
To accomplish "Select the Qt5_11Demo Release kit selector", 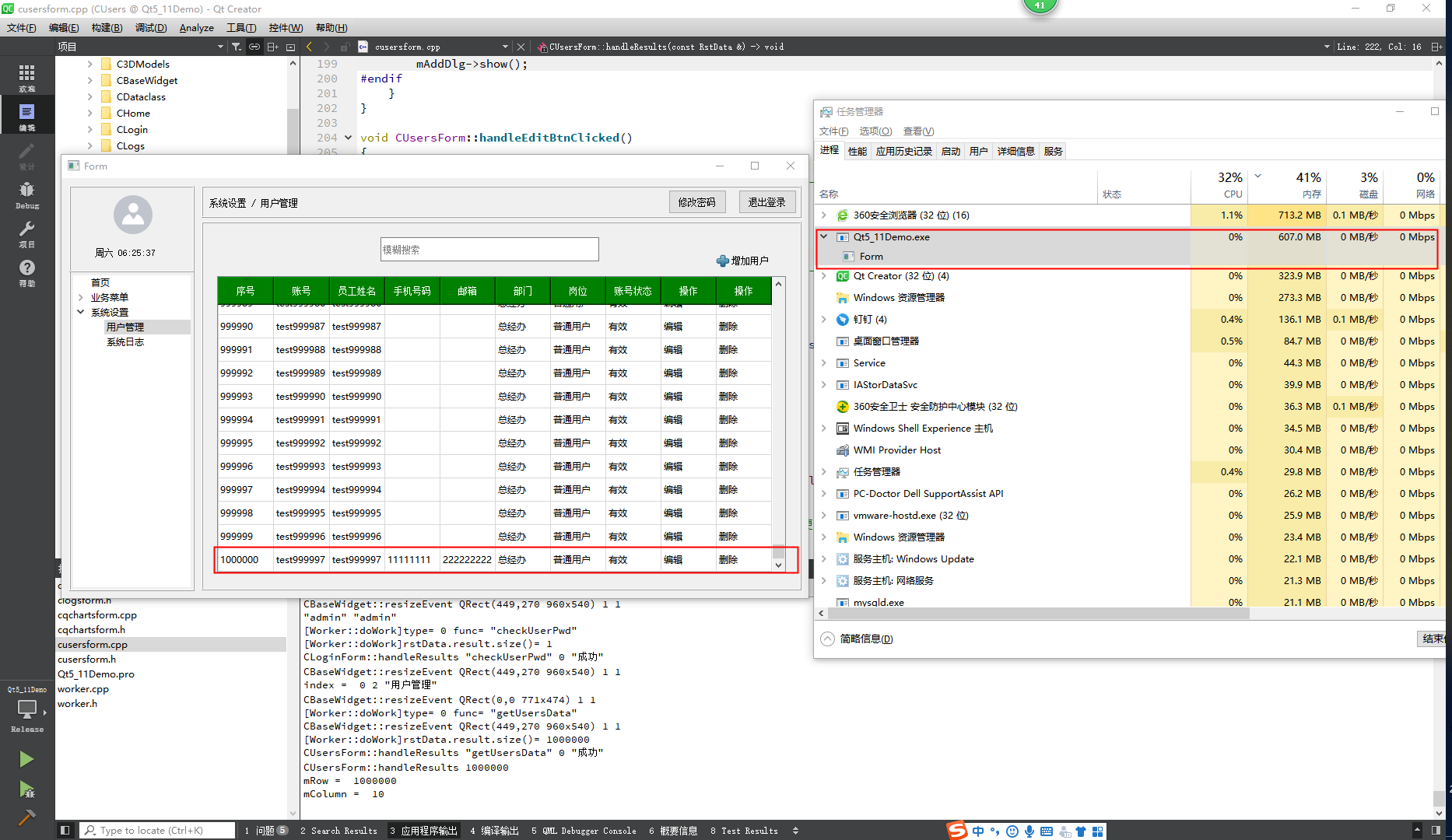I will (x=26, y=709).
